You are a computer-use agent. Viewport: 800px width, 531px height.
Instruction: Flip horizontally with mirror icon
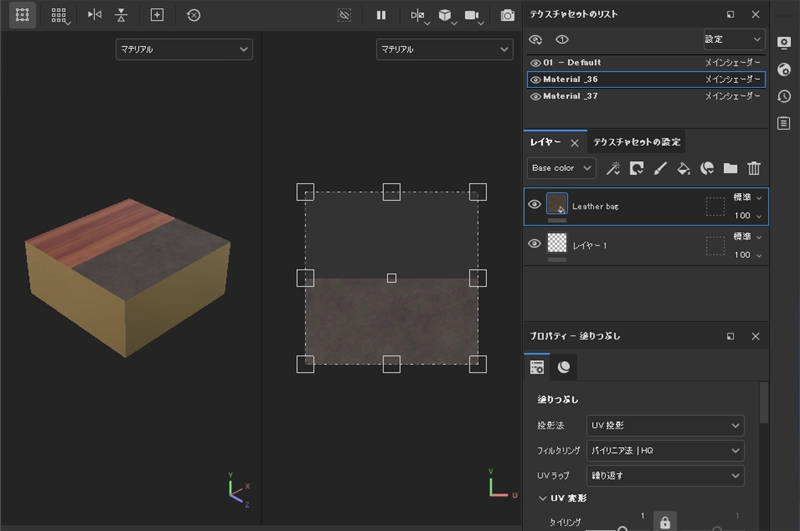point(94,15)
